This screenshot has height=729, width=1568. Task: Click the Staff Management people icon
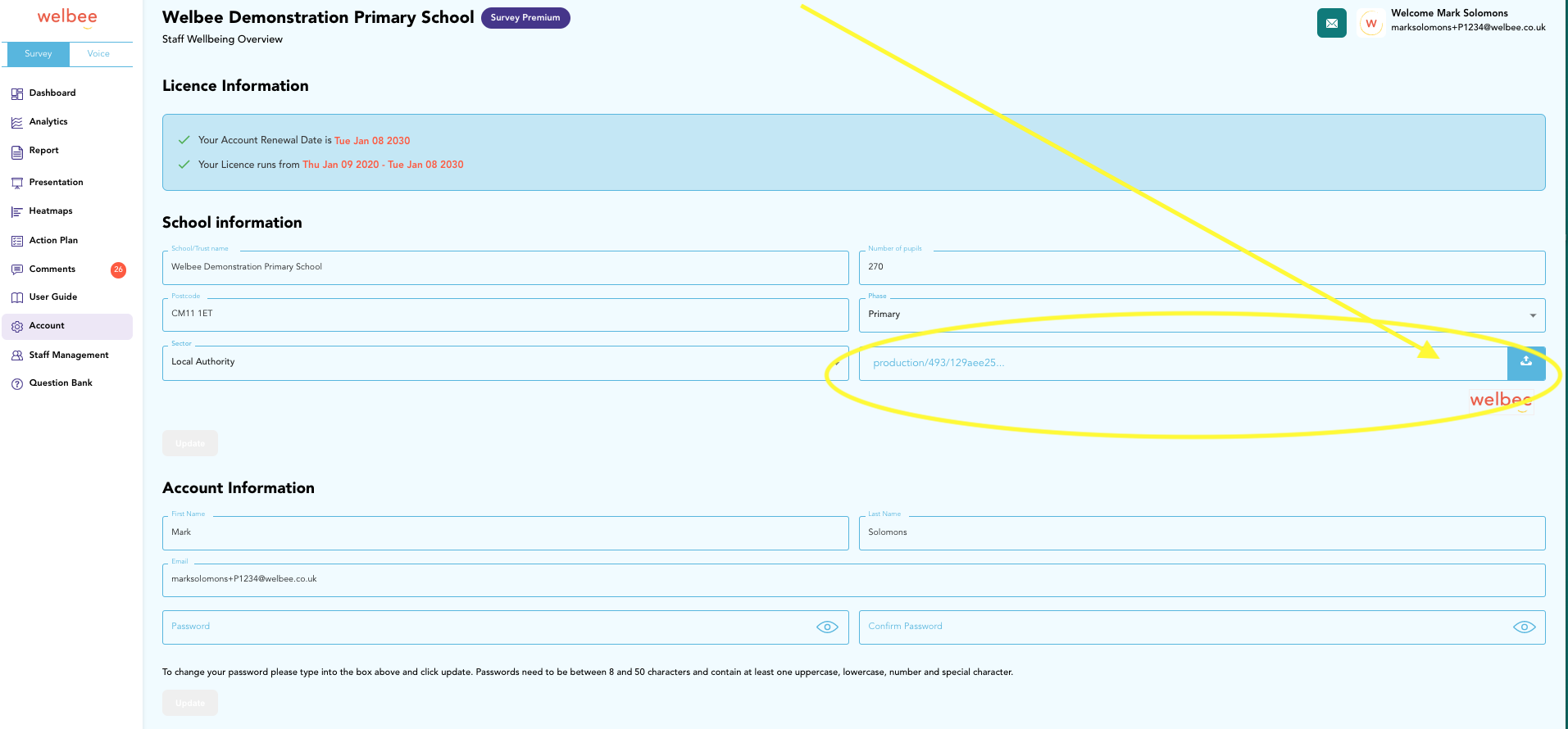[x=17, y=355]
